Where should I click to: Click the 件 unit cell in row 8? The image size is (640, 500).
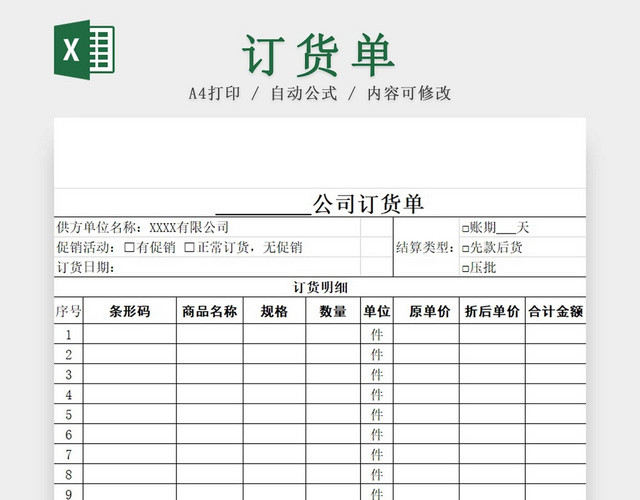(377, 474)
